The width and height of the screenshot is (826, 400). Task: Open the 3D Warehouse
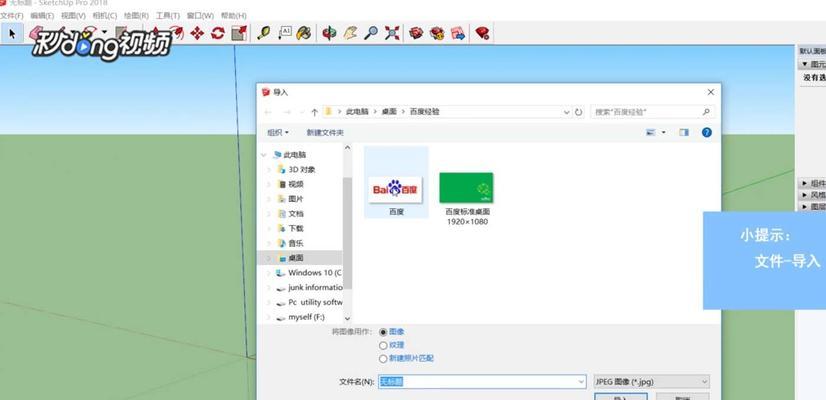click(x=416, y=33)
